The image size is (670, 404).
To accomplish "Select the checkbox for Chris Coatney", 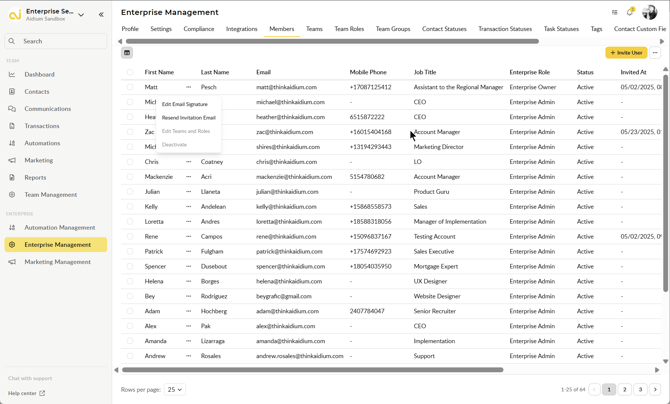I will coord(130,162).
